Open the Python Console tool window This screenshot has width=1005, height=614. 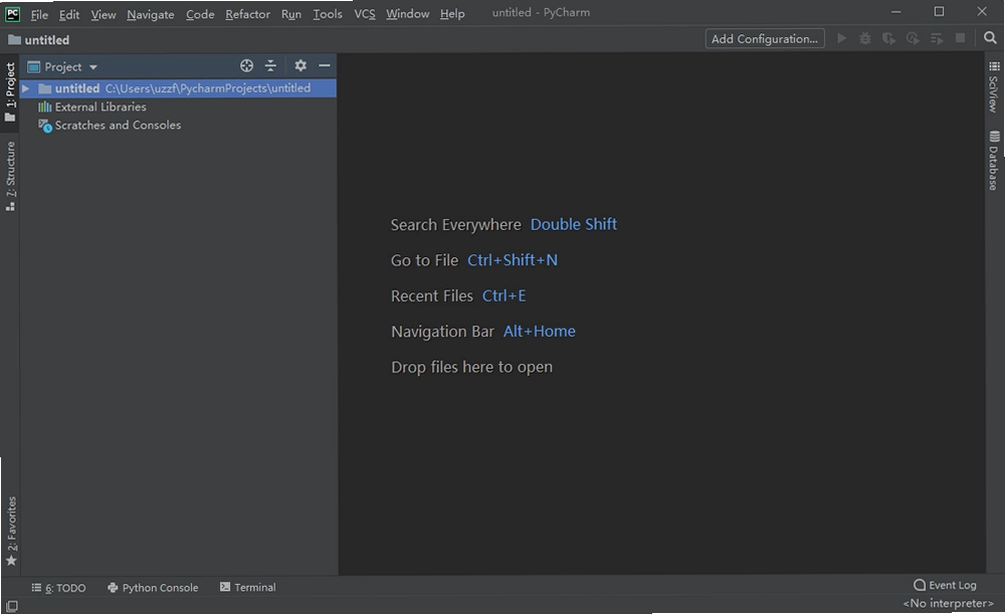[153, 588]
